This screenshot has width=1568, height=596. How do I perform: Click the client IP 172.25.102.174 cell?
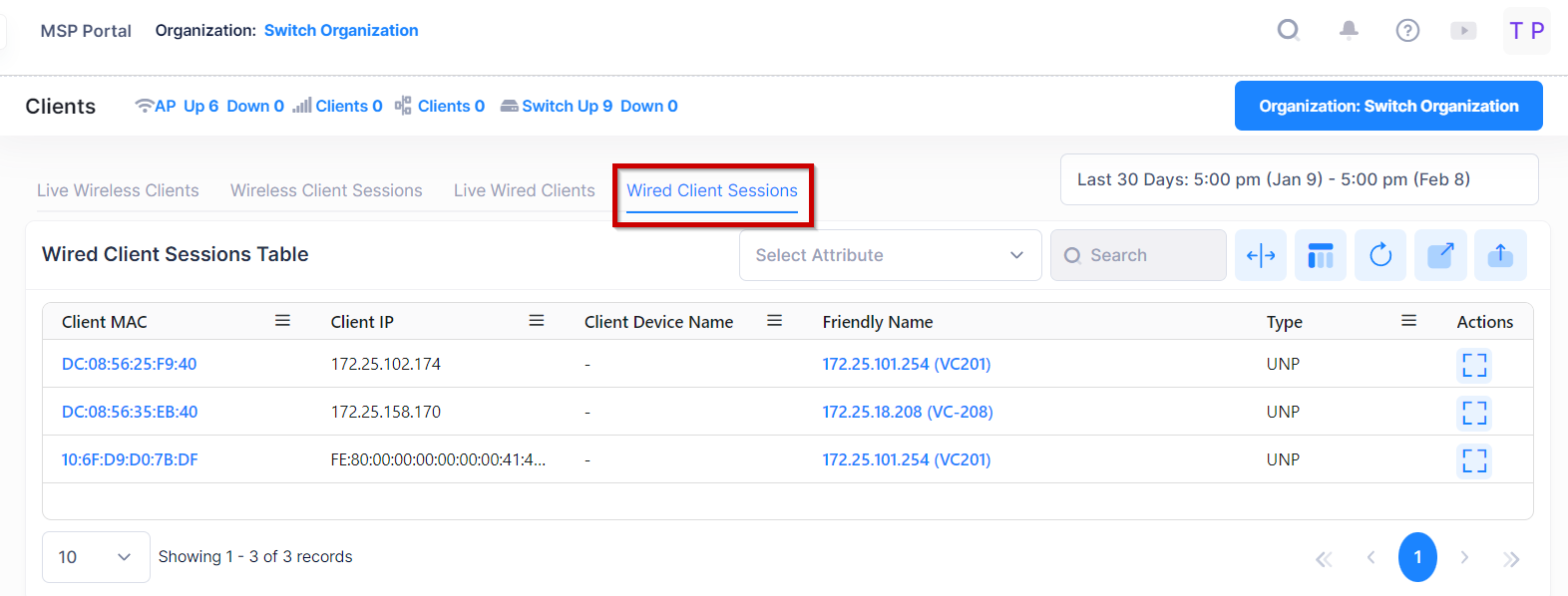386,364
